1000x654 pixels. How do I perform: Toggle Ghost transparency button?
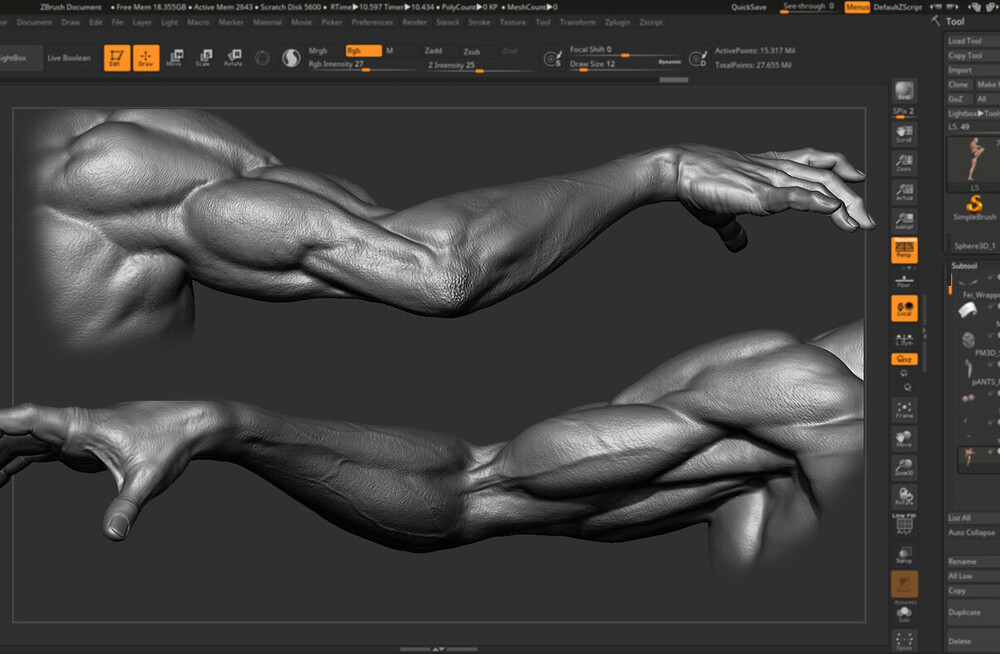[904, 584]
